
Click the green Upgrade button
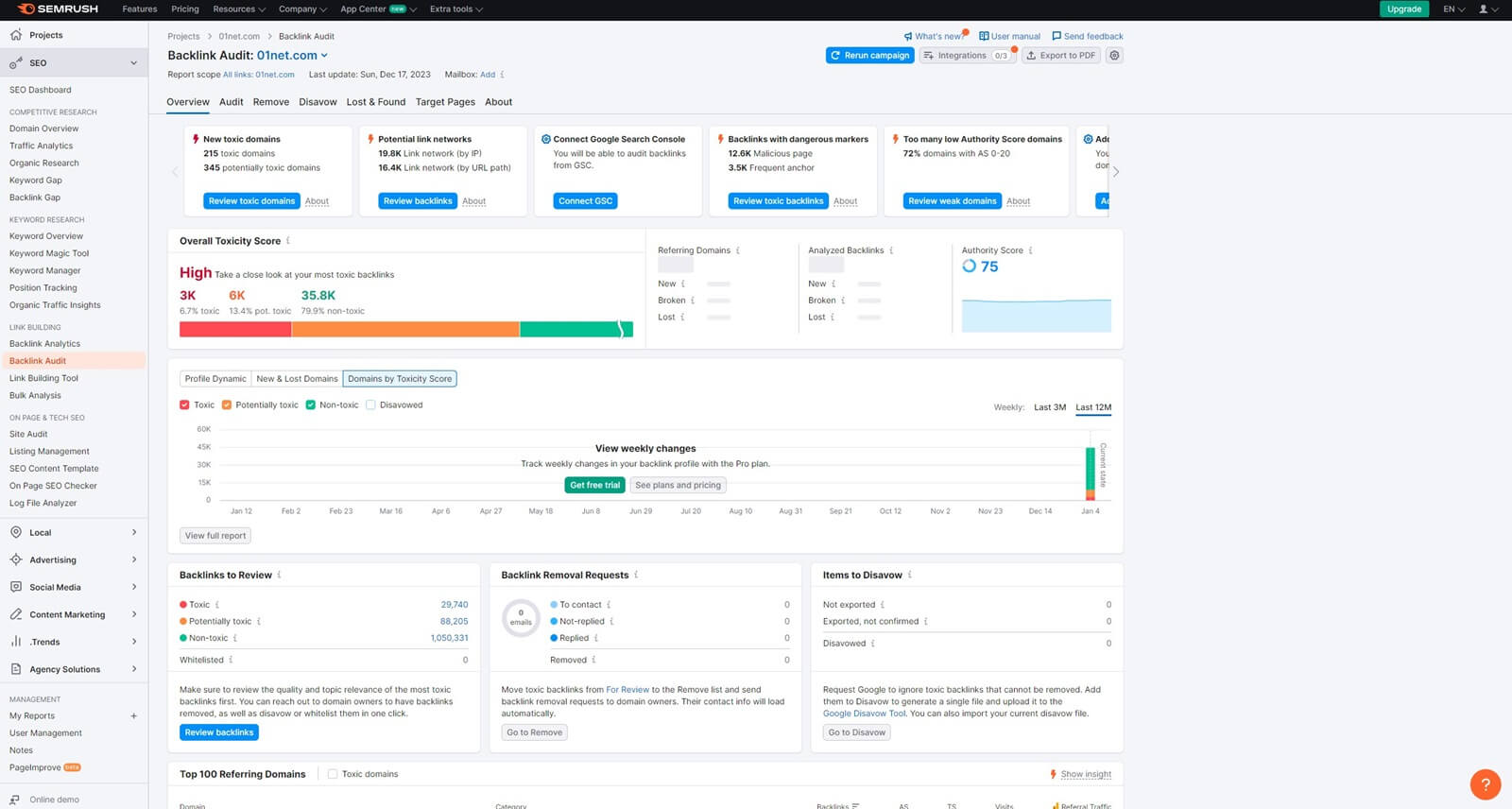click(1404, 9)
